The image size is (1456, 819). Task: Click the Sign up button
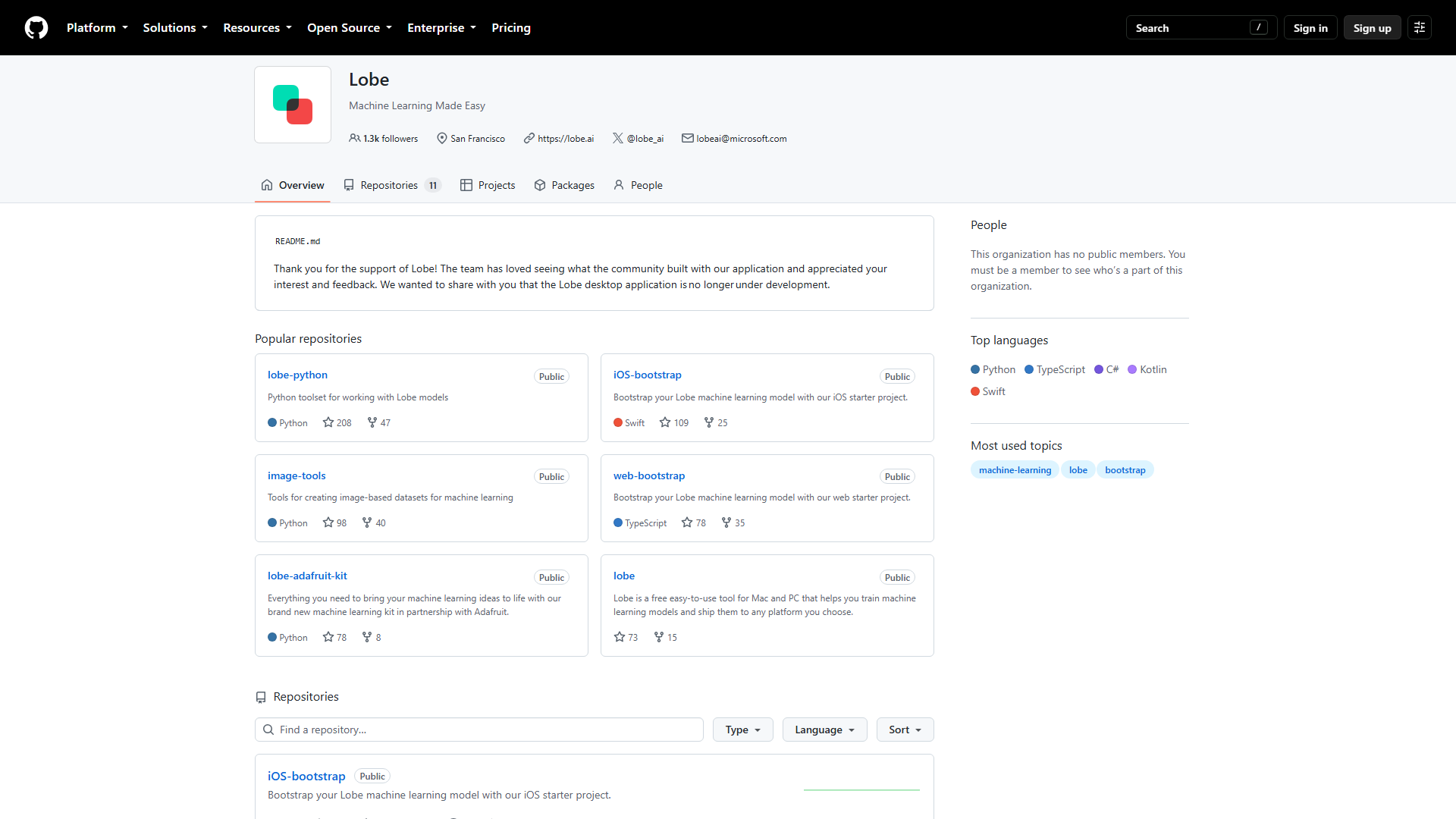(x=1373, y=28)
